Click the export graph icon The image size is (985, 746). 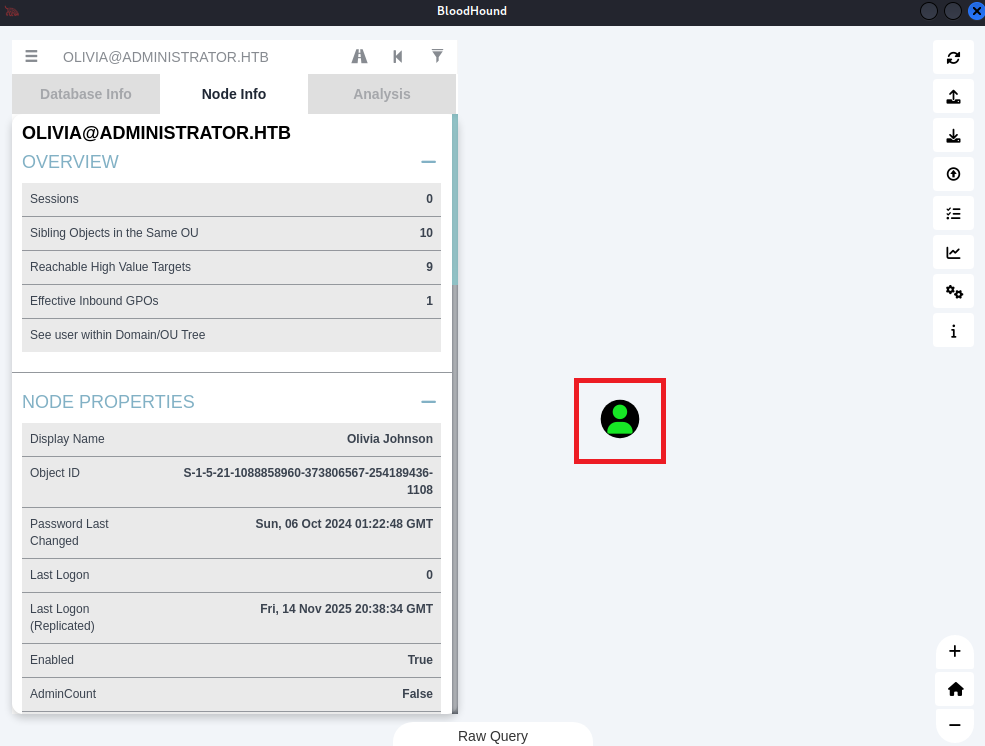[x=953, y=97]
